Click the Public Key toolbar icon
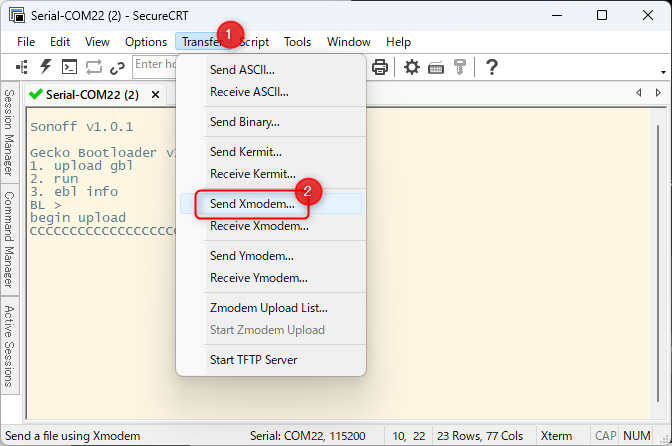The image size is (672, 446). click(x=460, y=67)
